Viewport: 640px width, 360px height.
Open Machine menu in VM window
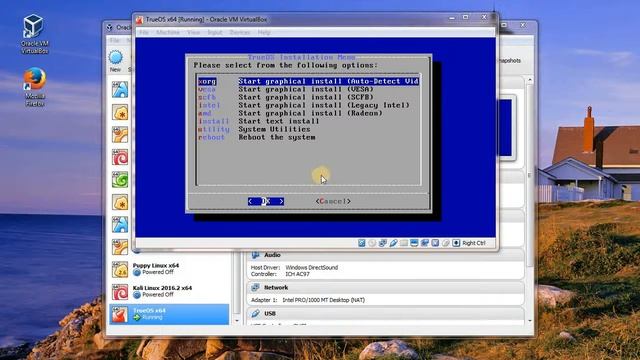point(168,32)
